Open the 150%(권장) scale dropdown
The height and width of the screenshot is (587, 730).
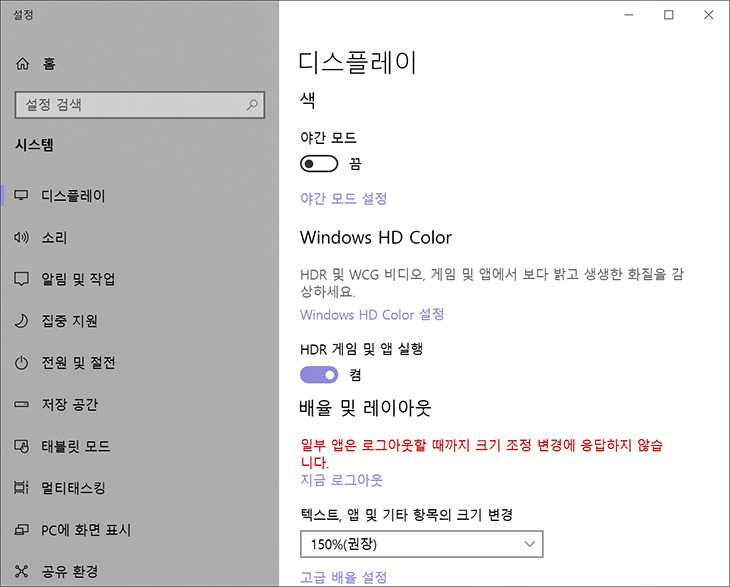(421, 544)
